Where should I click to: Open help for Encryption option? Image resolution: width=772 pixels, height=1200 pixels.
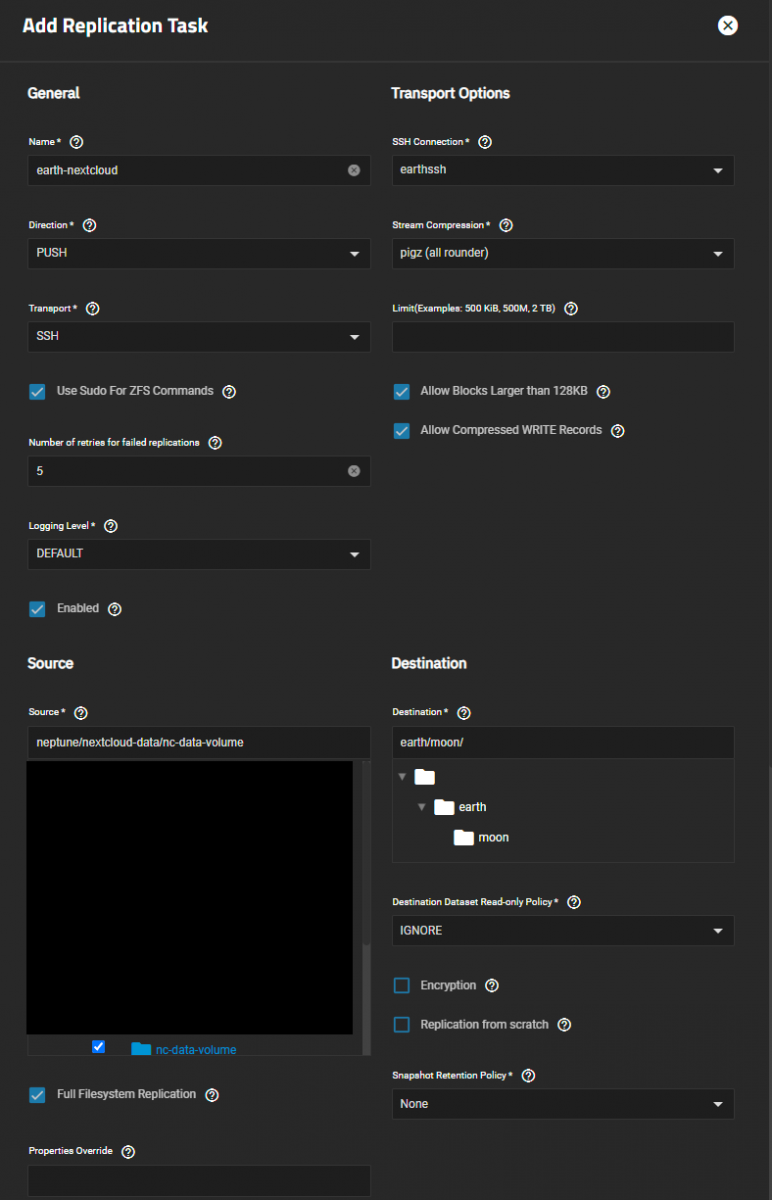[492, 986]
